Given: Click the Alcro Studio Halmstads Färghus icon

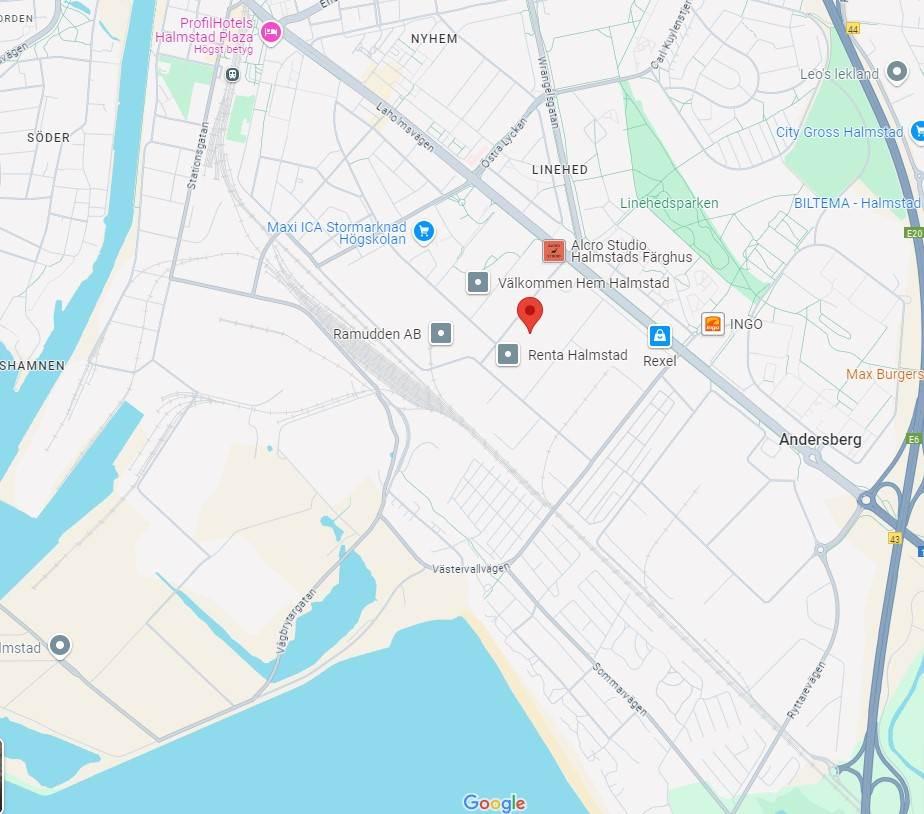Looking at the screenshot, I should (x=553, y=251).
